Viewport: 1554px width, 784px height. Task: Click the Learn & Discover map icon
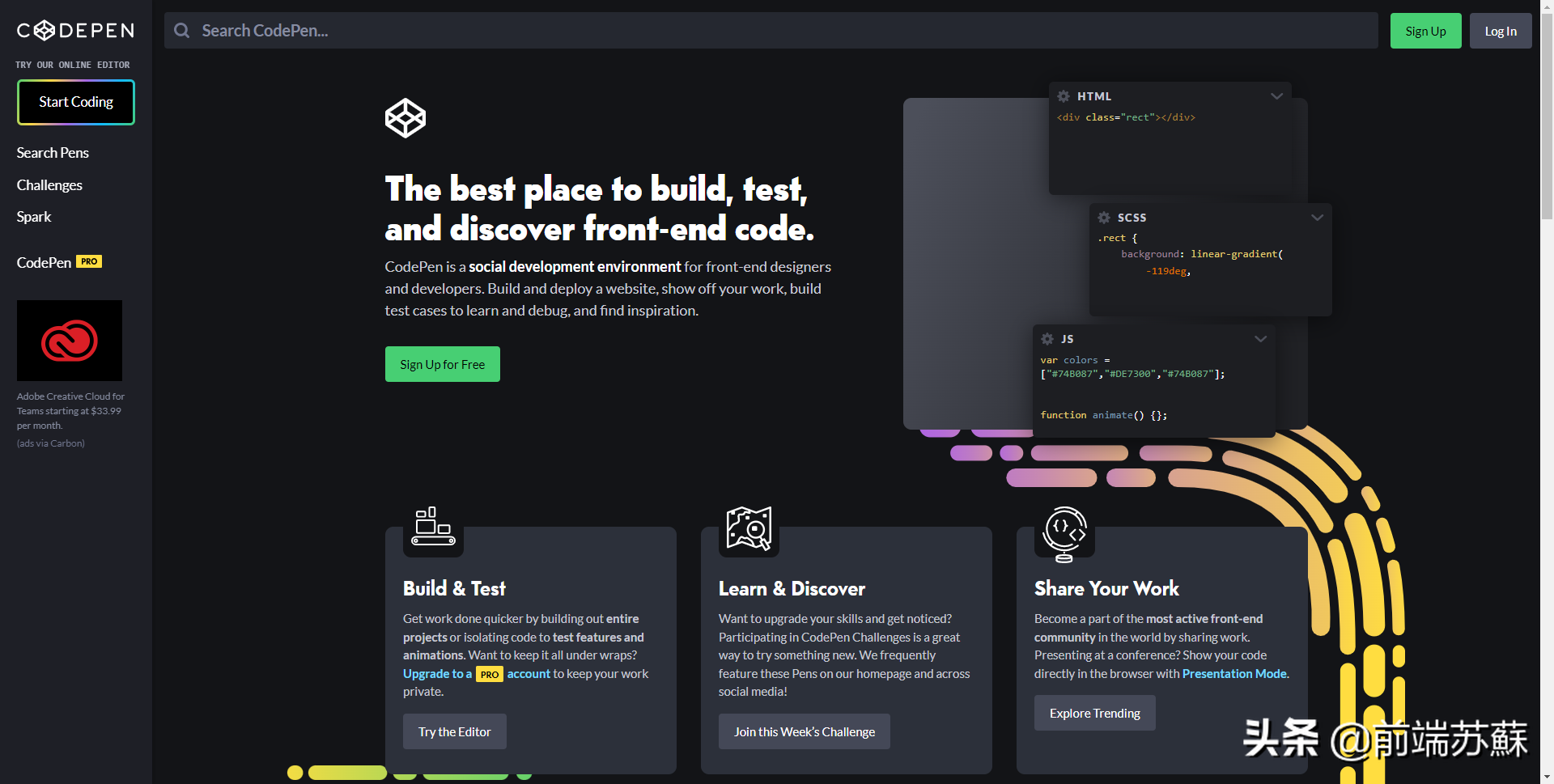(749, 528)
